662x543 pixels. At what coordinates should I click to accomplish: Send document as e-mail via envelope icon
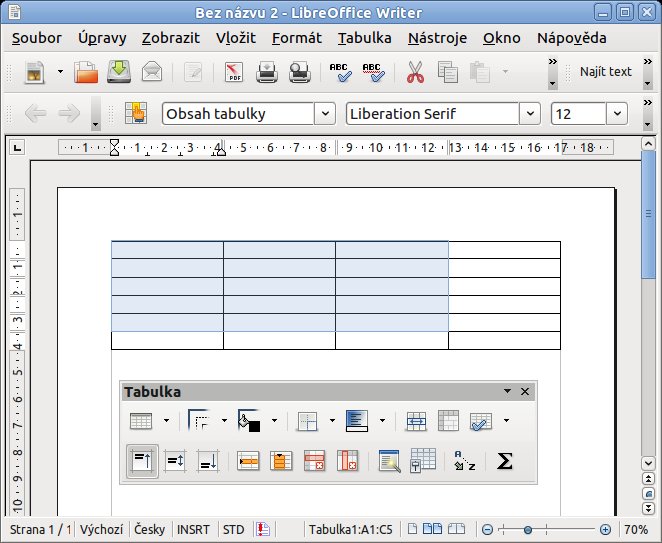(152, 72)
